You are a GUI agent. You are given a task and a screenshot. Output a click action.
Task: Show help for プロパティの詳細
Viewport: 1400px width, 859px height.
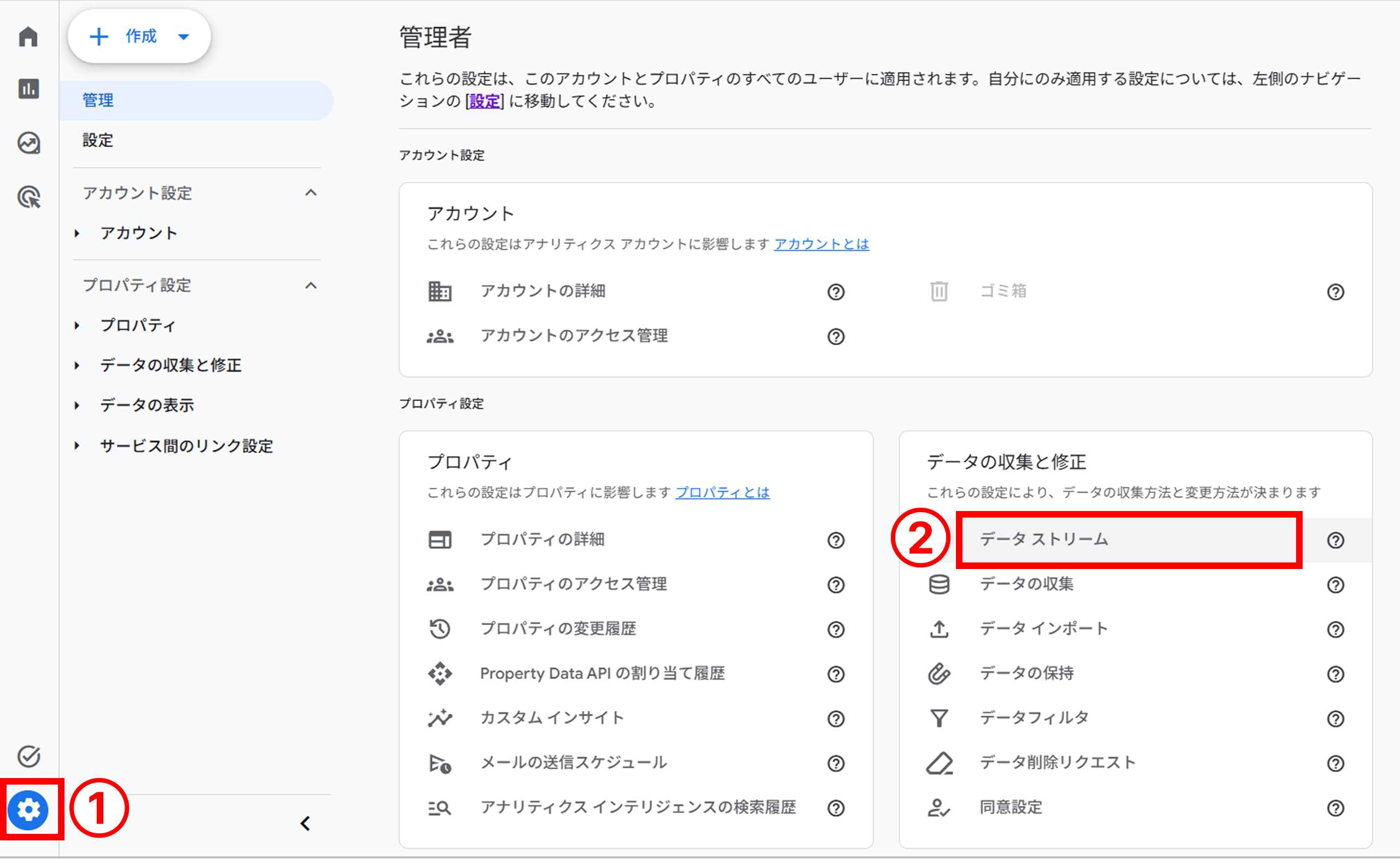coord(836,541)
